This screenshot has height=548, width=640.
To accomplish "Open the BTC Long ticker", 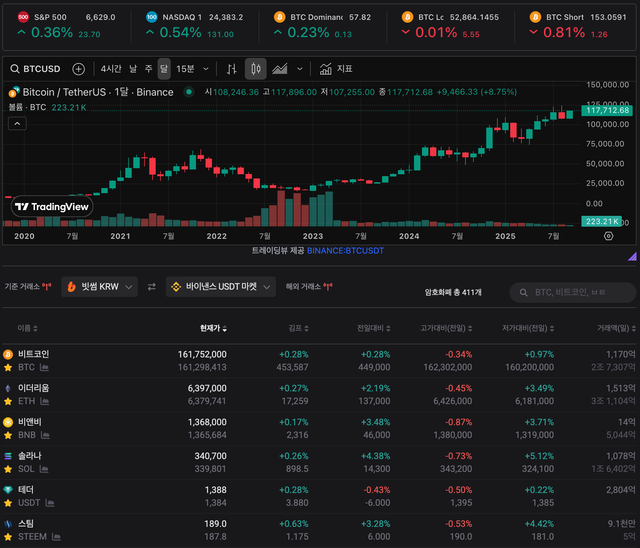I will coord(451,25).
